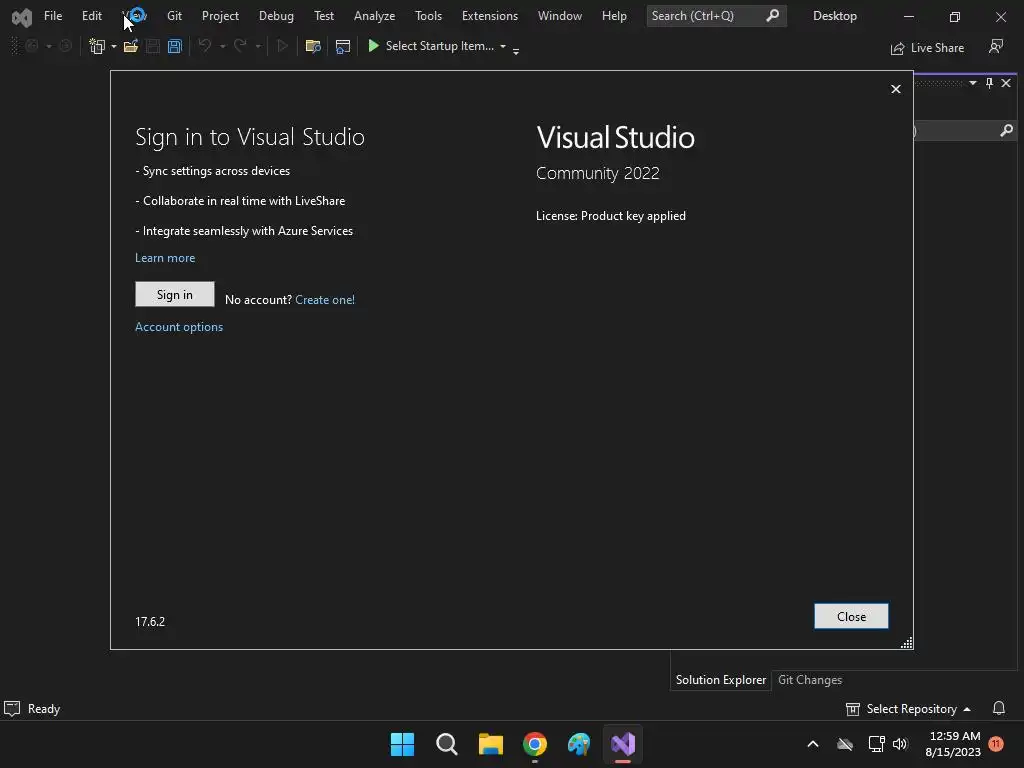Click the Live Share button
The height and width of the screenshot is (768, 1024).
click(927, 48)
